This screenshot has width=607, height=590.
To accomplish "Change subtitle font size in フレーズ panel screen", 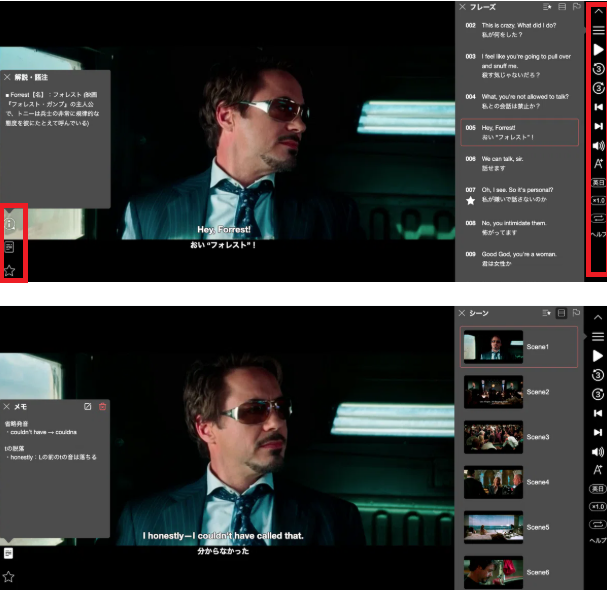I will pos(598,164).
